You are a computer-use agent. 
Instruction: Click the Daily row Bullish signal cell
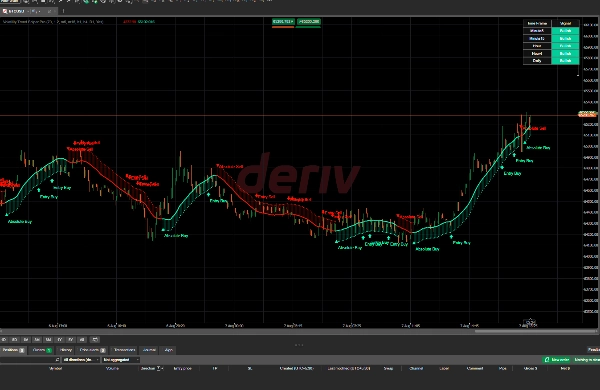[x=566, y=61]
